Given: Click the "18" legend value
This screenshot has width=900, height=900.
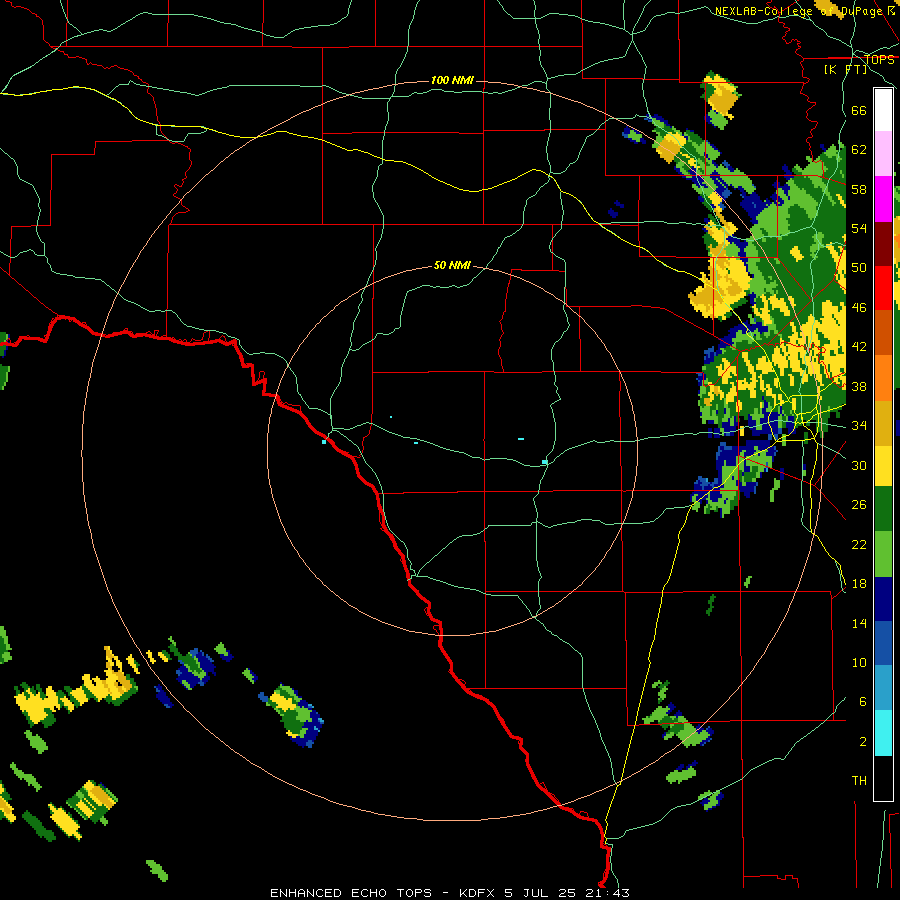Looking at the screenshot, I should [859, 584].
